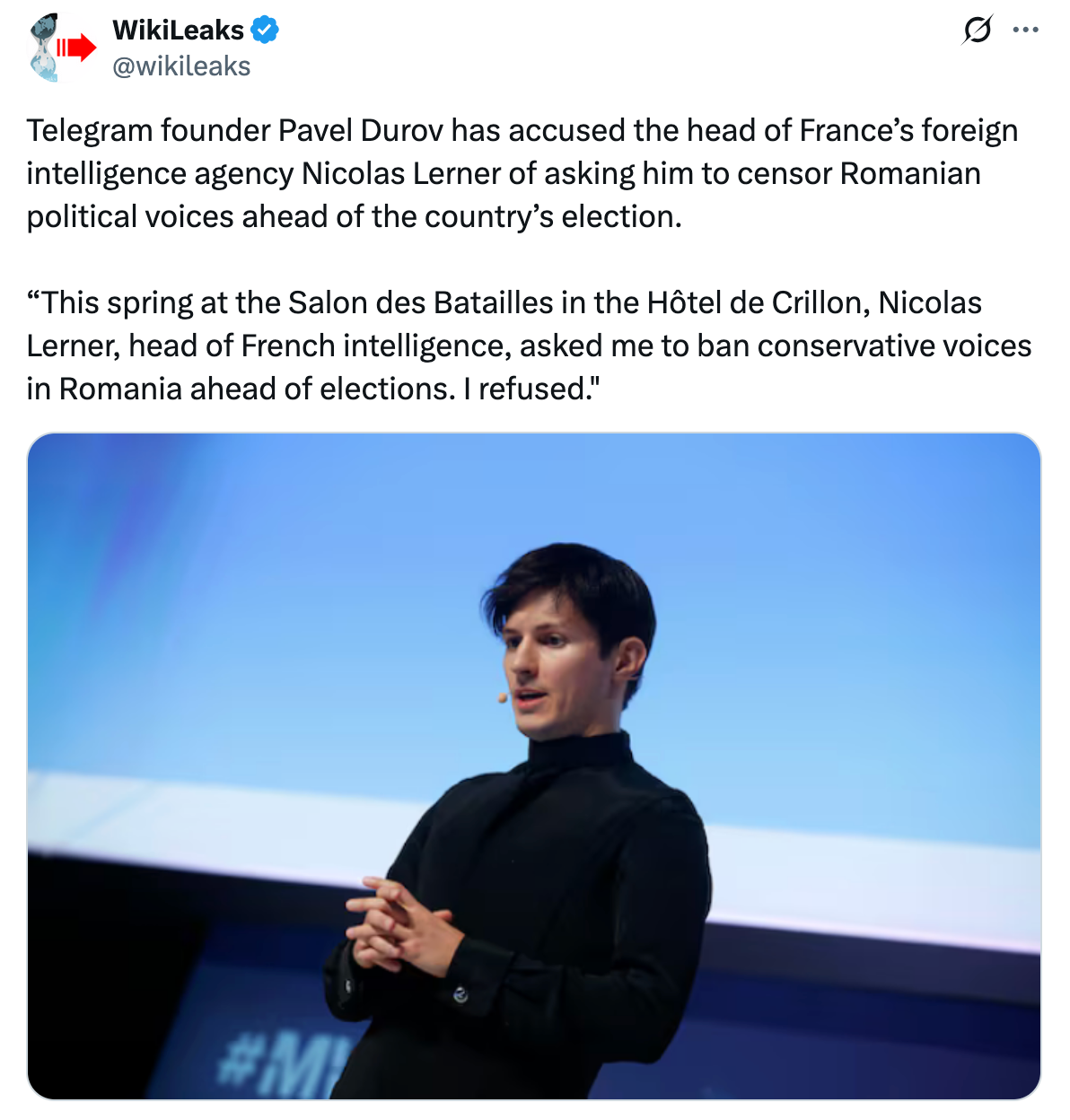Open Grok explain-this-post icon
This screenshot has width=1070, height=1120.
coord(978,31)
